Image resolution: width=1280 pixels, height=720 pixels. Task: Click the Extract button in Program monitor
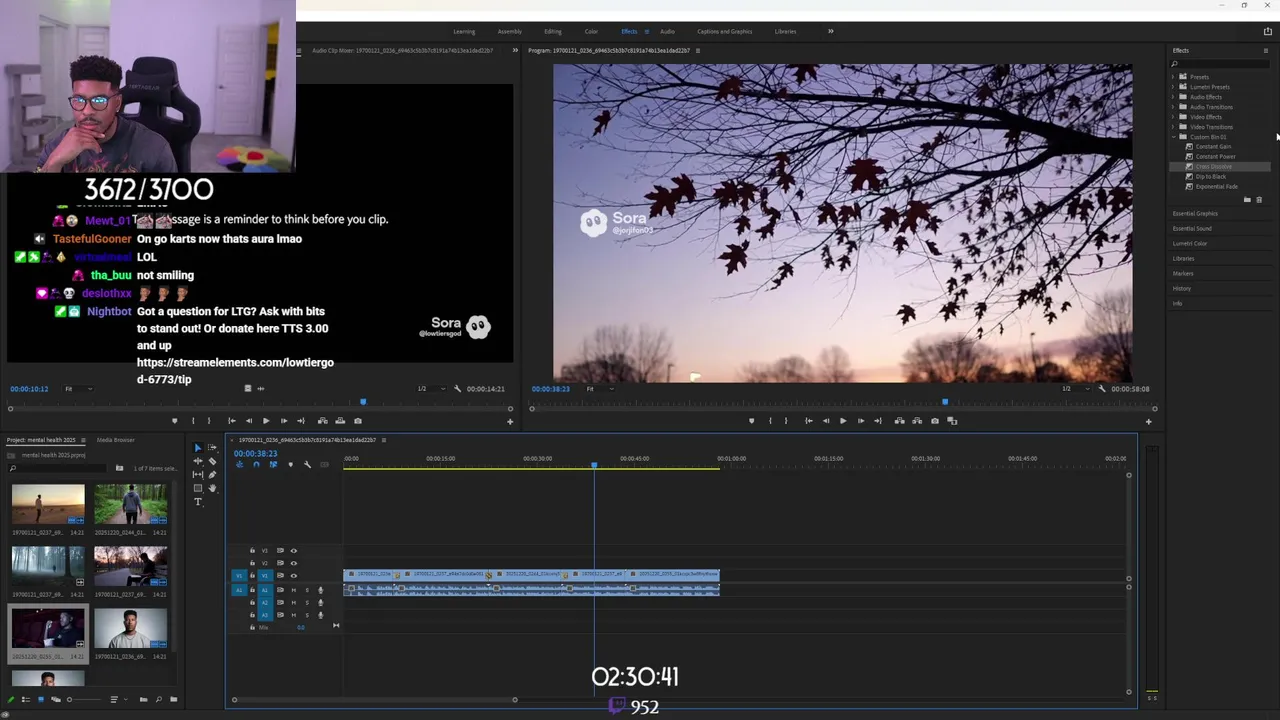point(917,421)
